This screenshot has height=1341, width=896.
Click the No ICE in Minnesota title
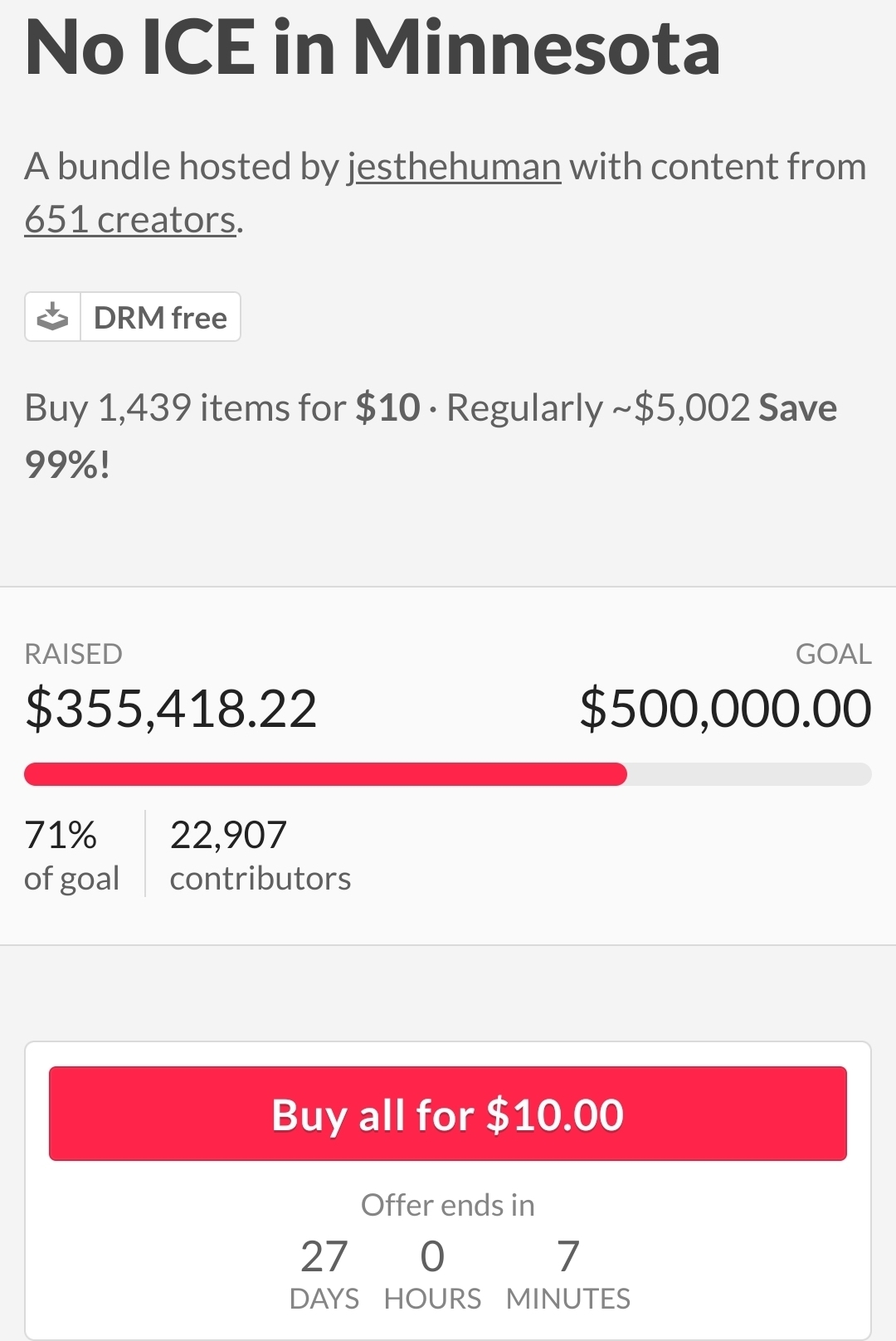(x=373, y=47)
